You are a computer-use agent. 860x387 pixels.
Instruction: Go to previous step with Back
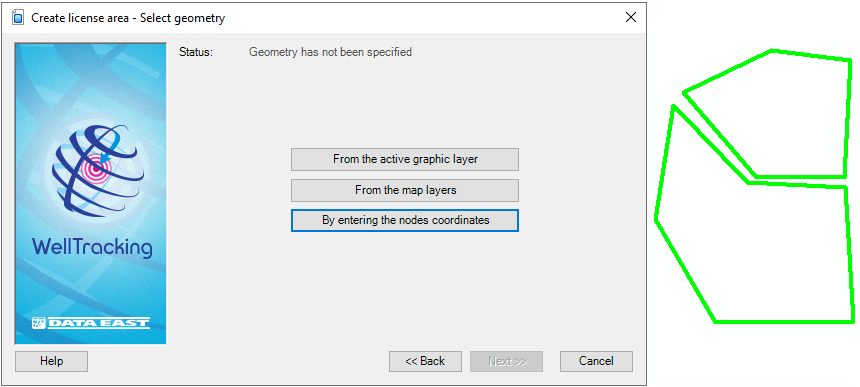[425, 361]
